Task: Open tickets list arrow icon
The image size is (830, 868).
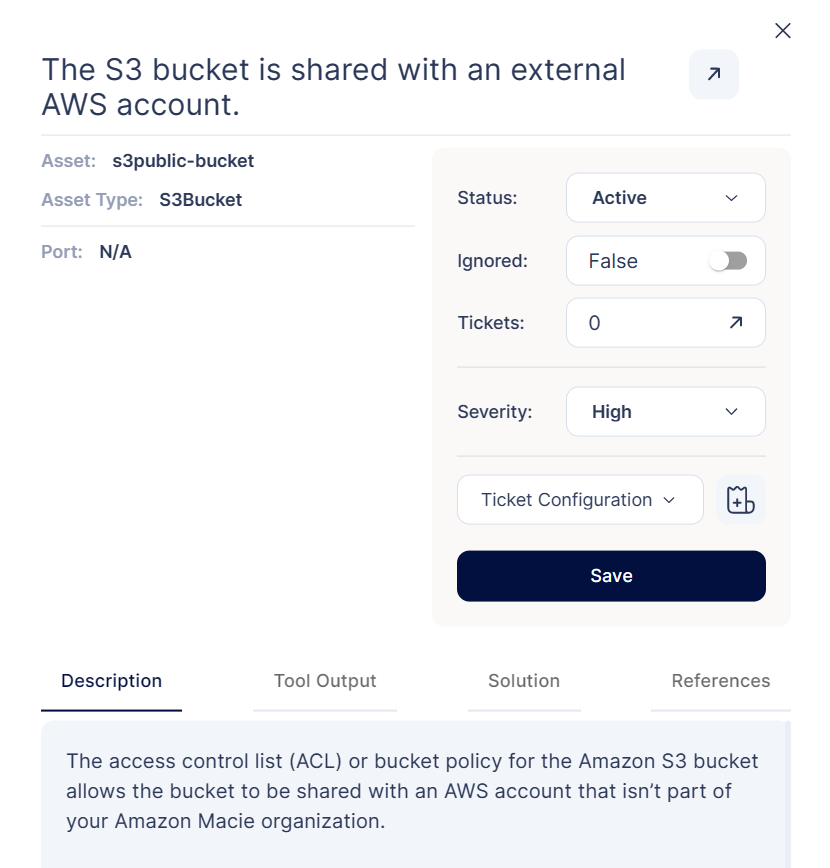Action: (736, 322)
